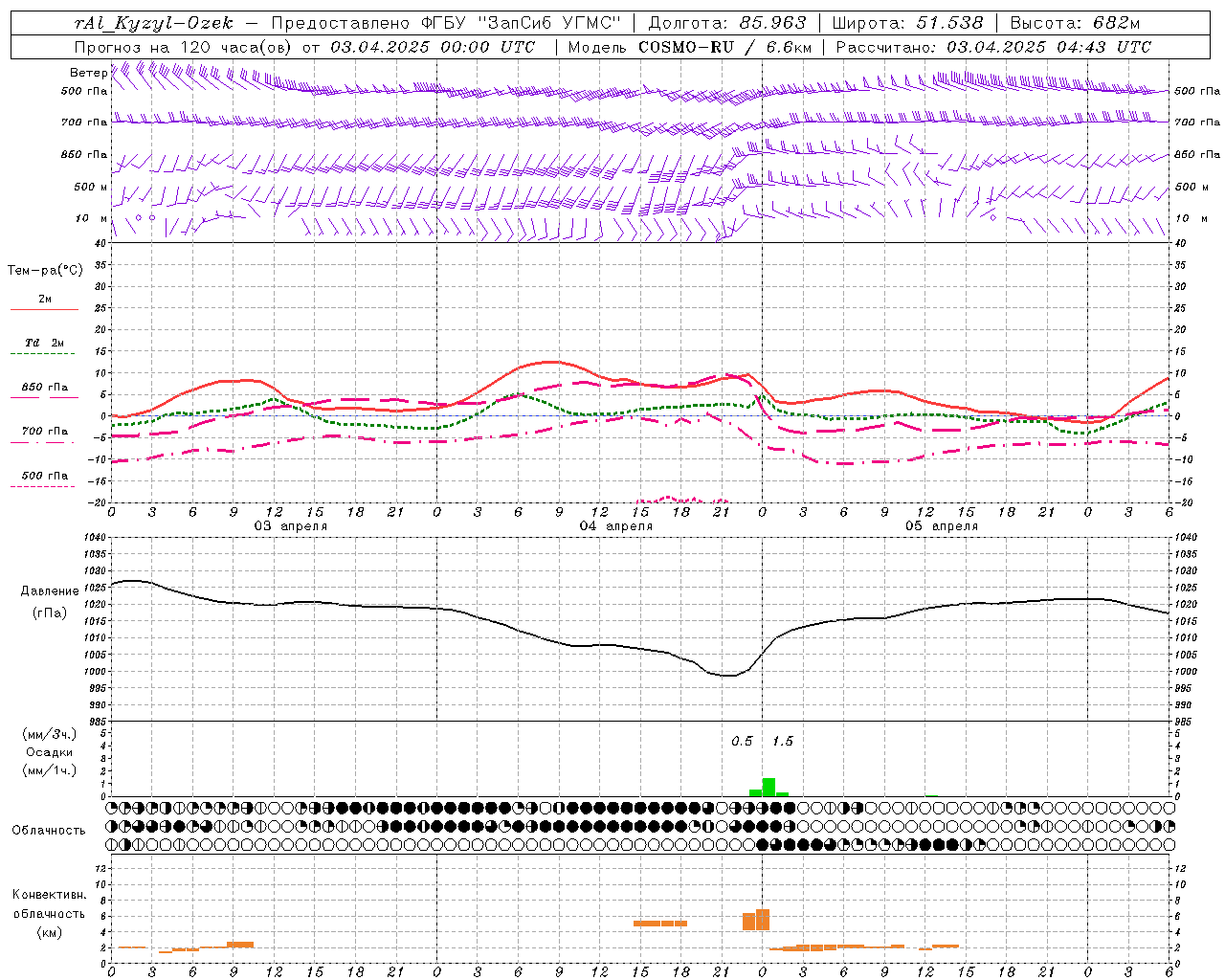Click the Давление pressure panel label

[x=50, y=591]
